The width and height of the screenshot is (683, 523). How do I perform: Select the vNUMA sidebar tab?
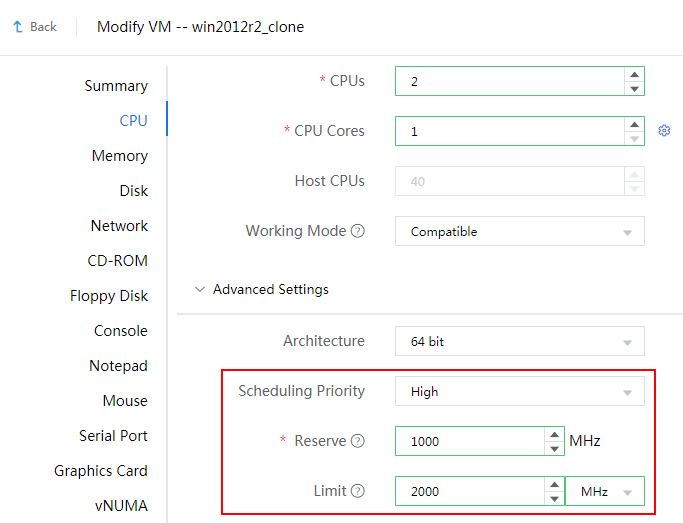[121, 506]
